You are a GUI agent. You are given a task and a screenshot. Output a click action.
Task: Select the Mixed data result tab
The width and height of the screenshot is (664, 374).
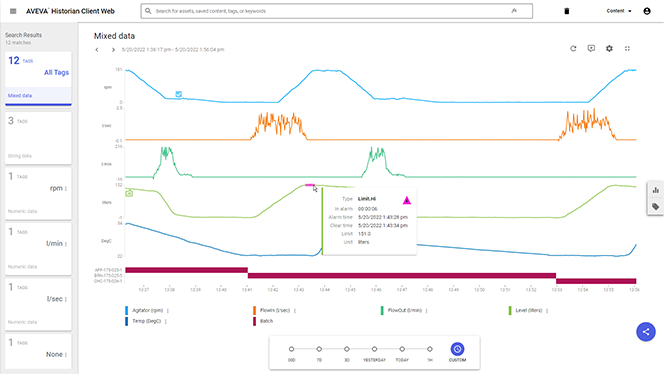click(x=38, y=96)
